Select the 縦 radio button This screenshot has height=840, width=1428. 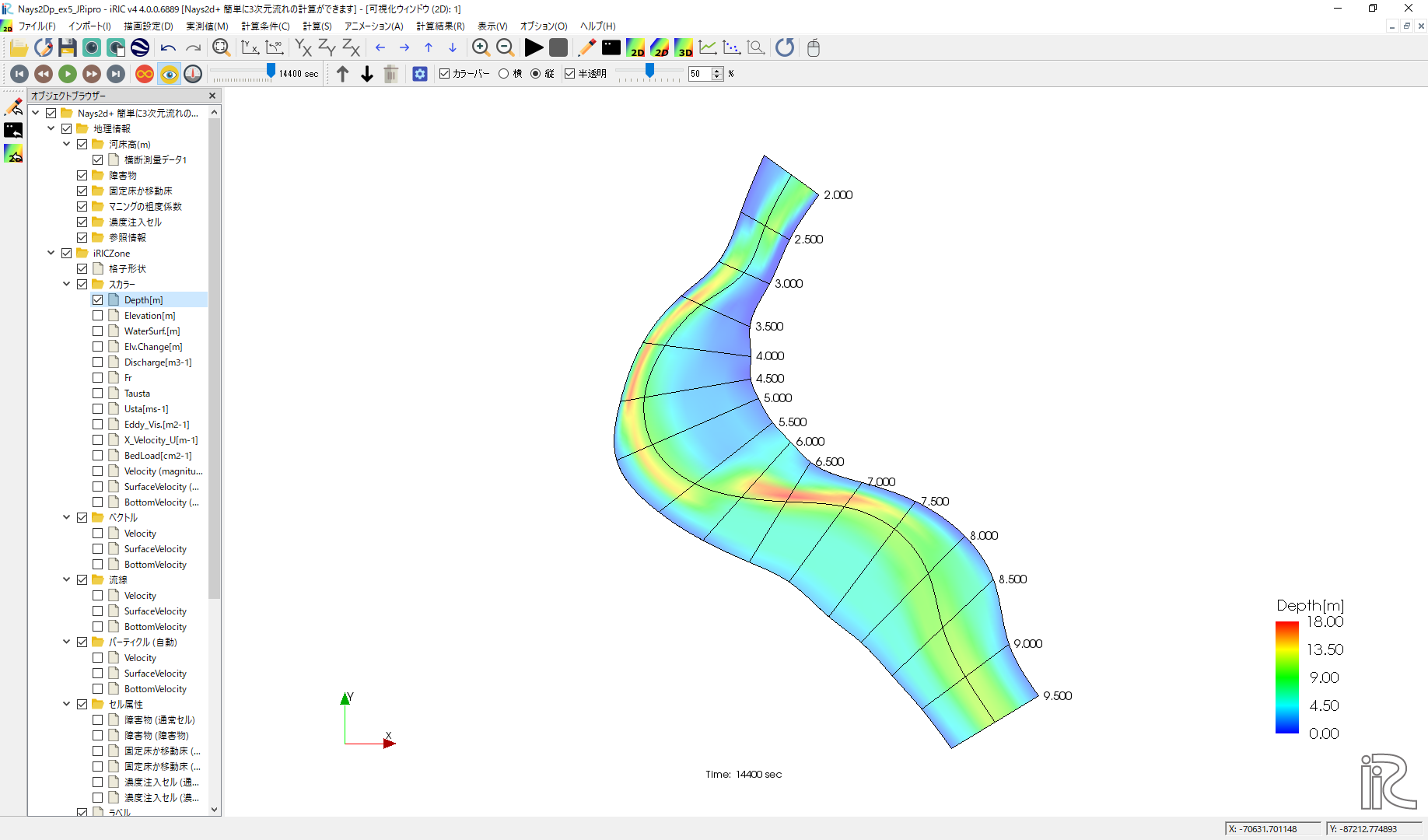536,74
